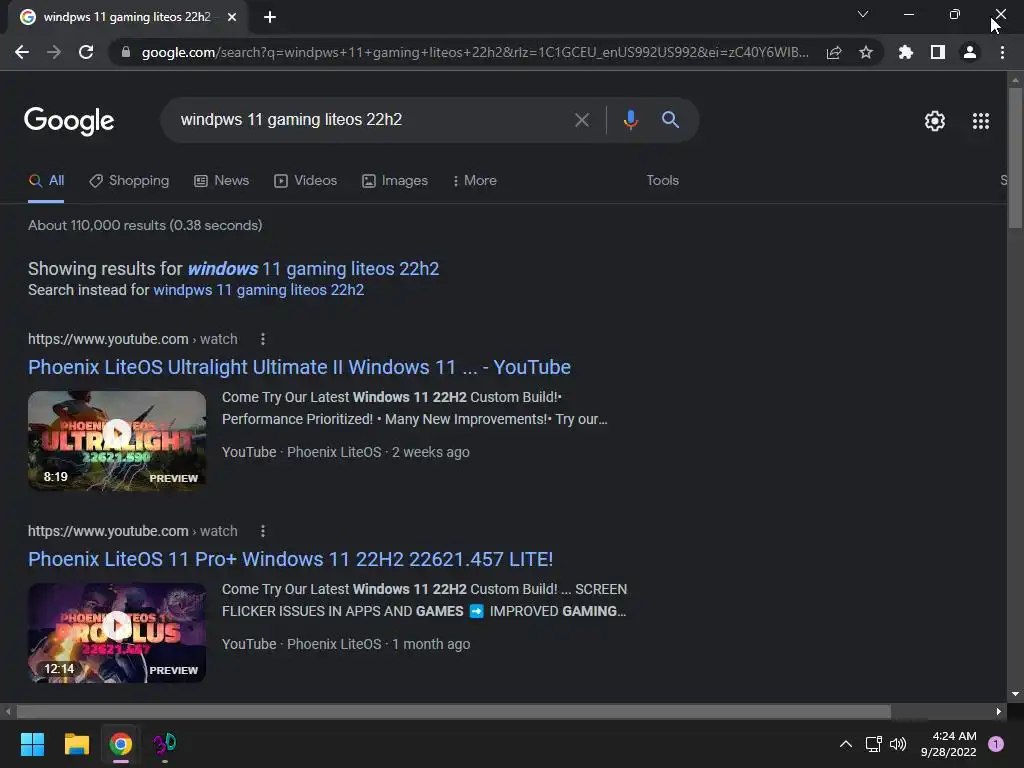Screen dimensions: 1024x768
Task: Click 'YouTube · Phoenix LiteOS · 1 month ago' text
Action: click(x=346, y=644)
